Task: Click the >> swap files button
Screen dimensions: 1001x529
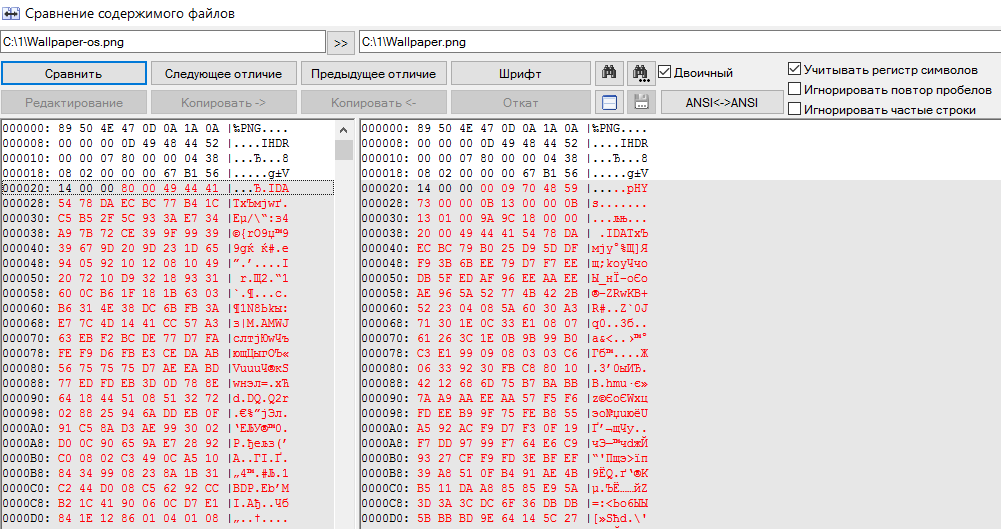Action: click(341, 42)
